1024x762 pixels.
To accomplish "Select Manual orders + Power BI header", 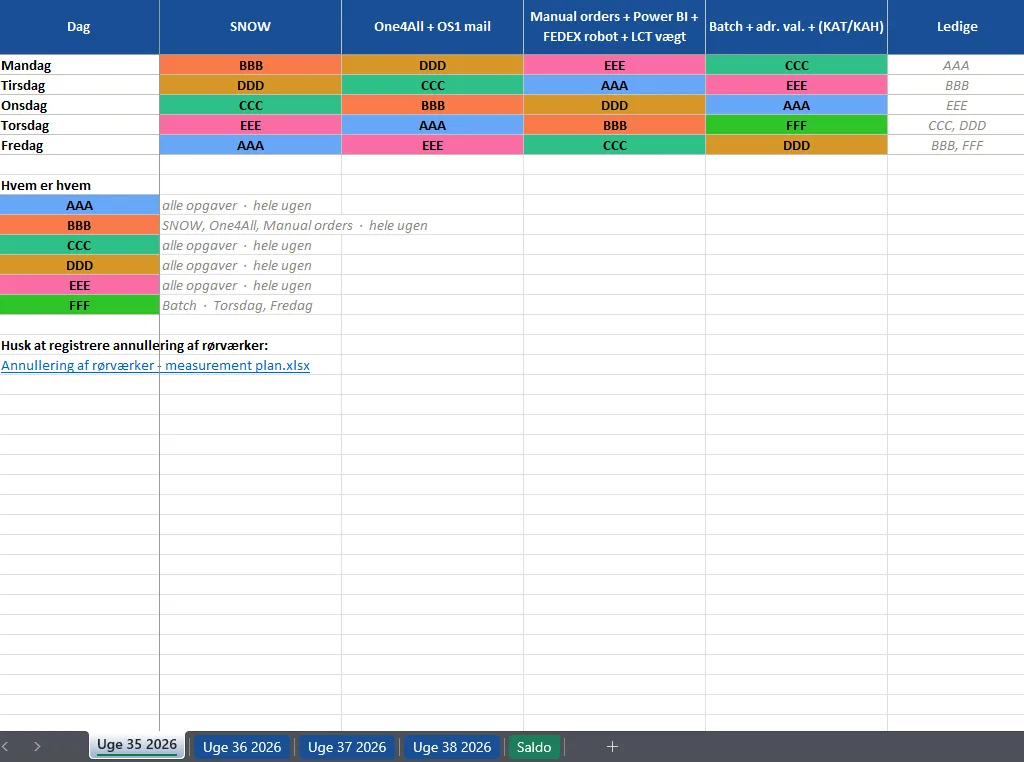I will tap(615, 27).
